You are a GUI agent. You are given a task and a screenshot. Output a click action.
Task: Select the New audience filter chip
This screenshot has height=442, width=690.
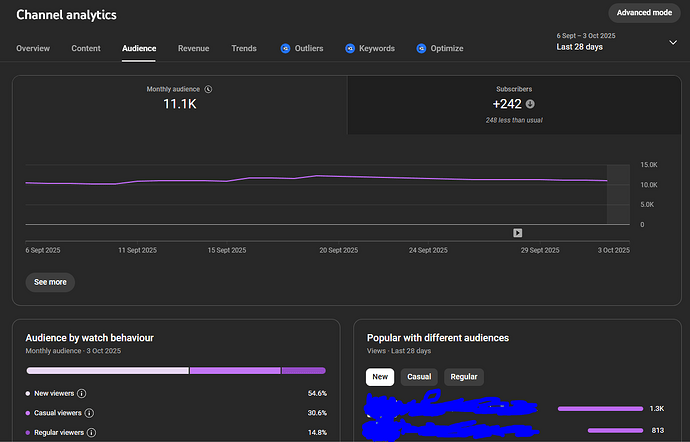379,377
